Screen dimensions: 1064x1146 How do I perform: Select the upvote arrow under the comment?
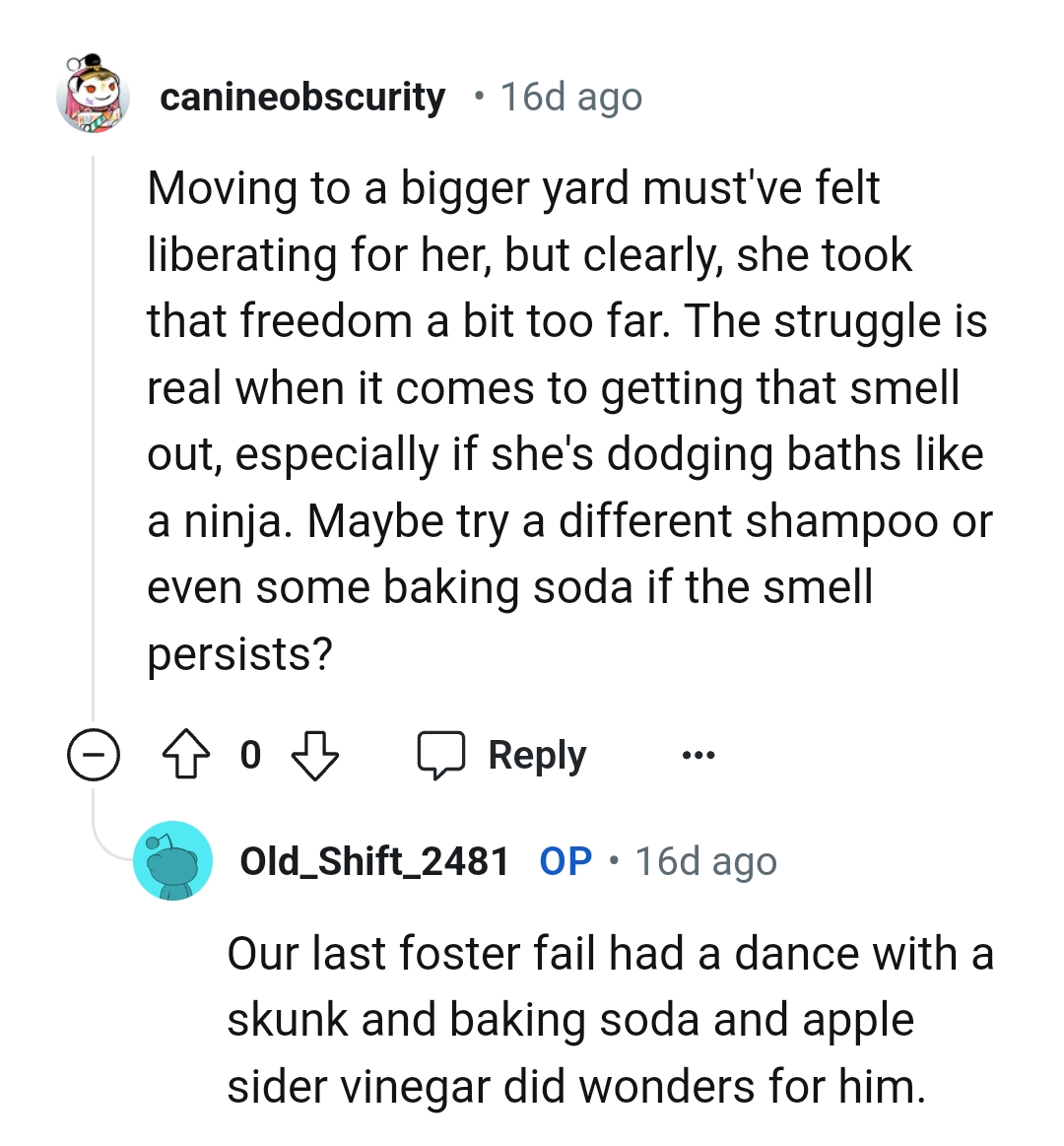(183, 756)
